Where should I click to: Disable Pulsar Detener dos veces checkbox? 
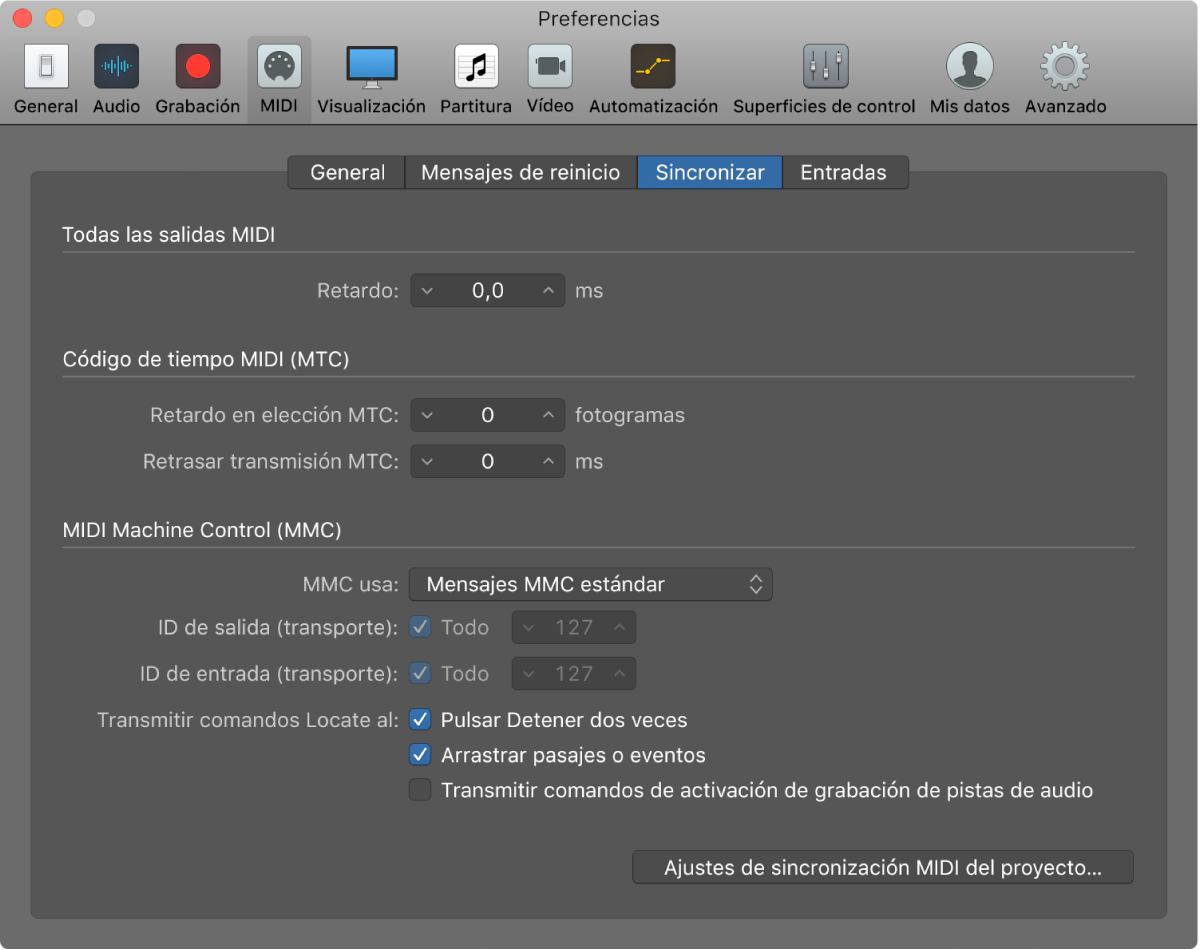[x=421, y=720]
